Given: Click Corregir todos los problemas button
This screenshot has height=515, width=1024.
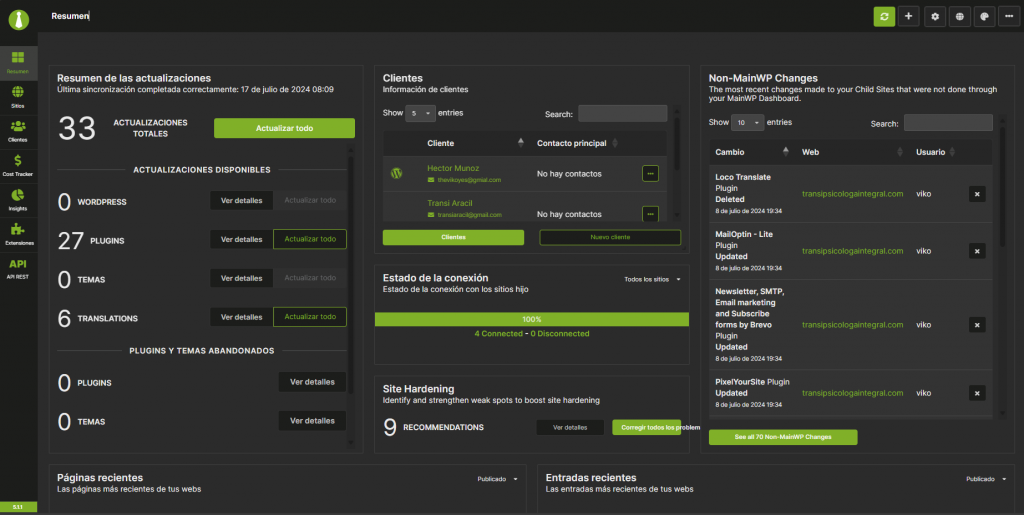Looking at the screenshot, I should pos(647,428).
